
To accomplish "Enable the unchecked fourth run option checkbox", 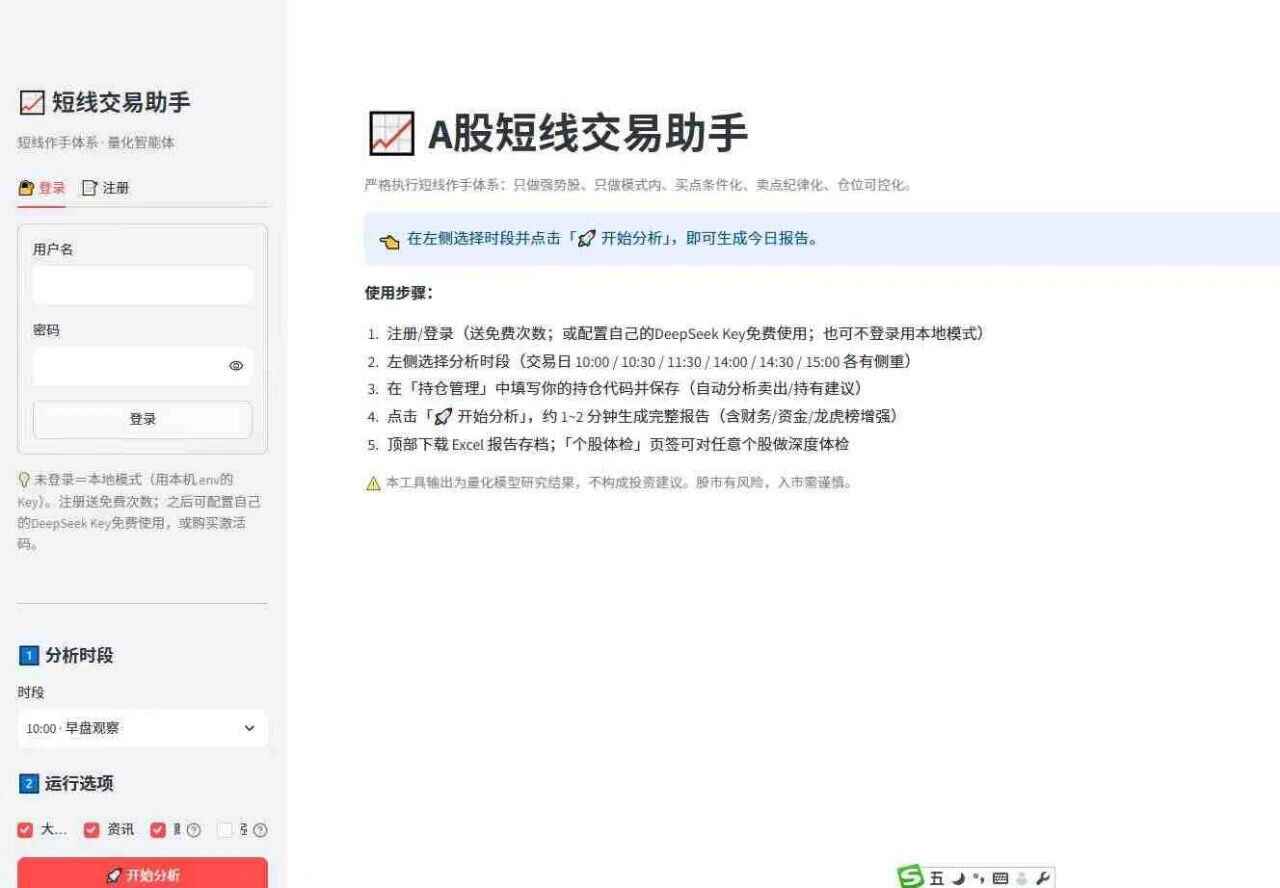I will [x=224, y=830].
